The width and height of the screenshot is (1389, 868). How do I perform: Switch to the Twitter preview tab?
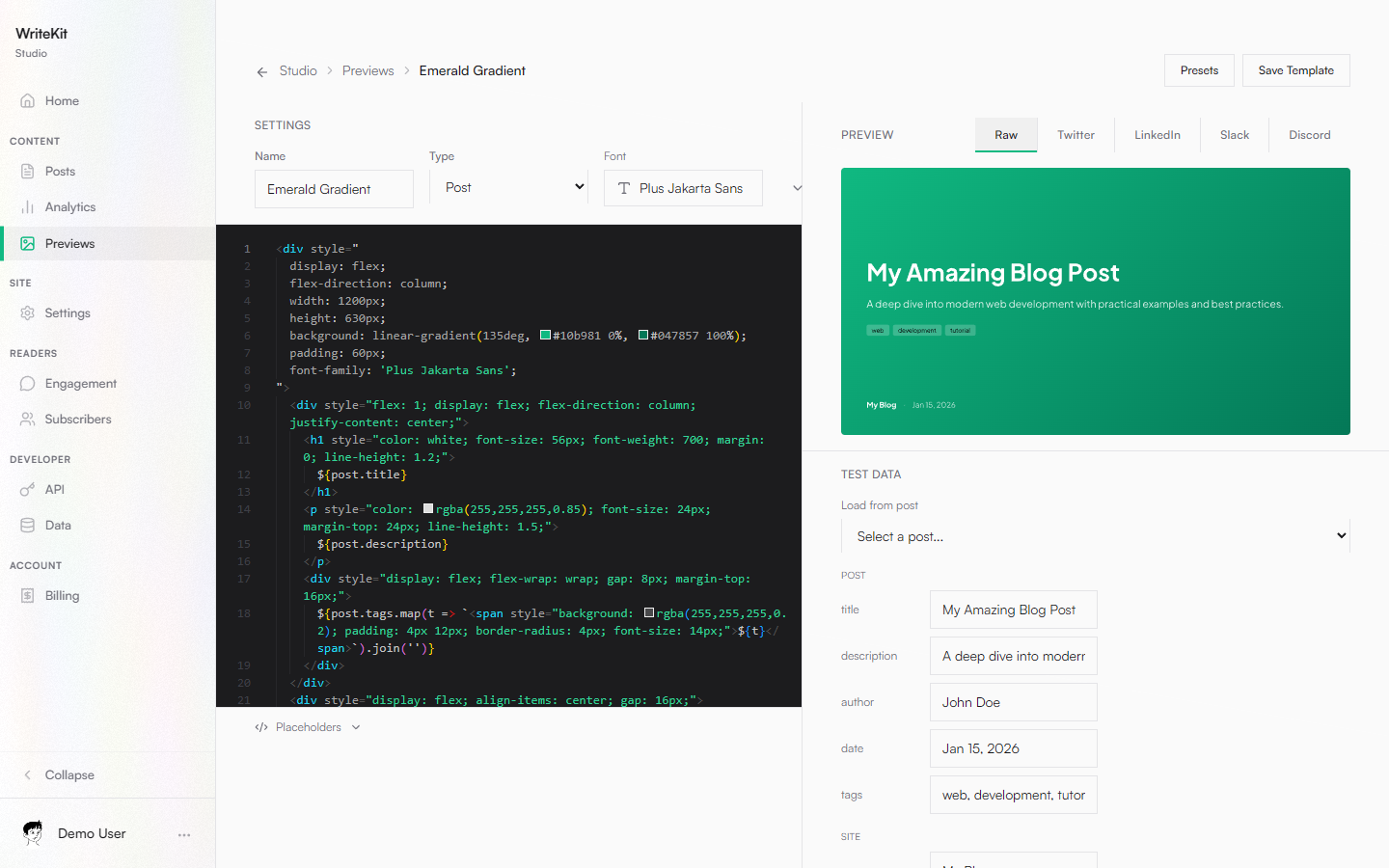[x=1076, y=135]
